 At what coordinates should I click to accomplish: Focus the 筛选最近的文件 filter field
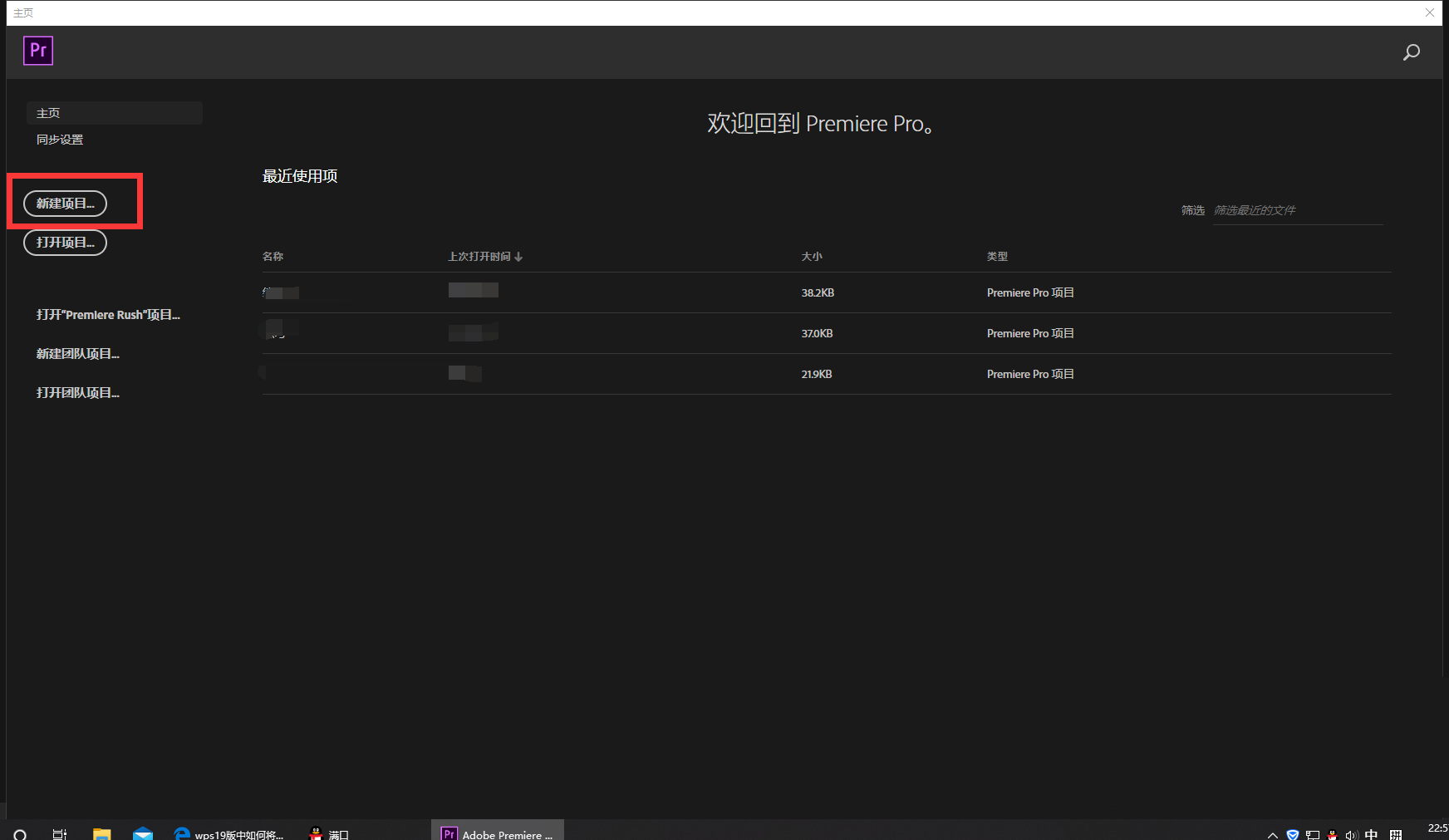coord(1298,210)
